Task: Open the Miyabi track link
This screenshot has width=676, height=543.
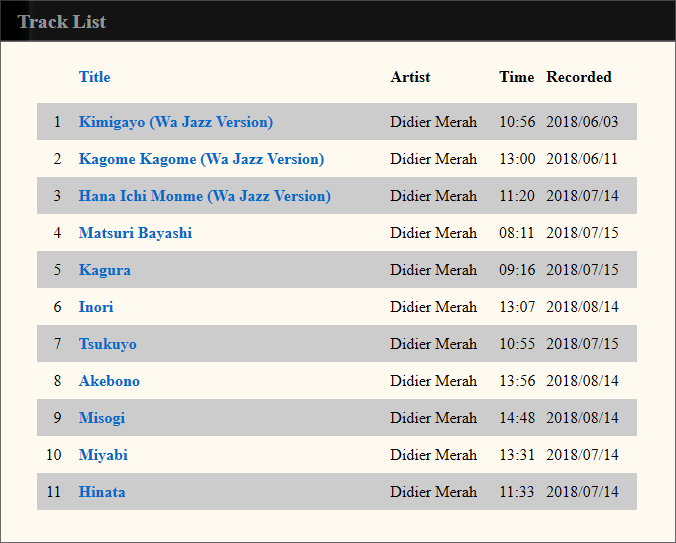Action: (103, 455)
